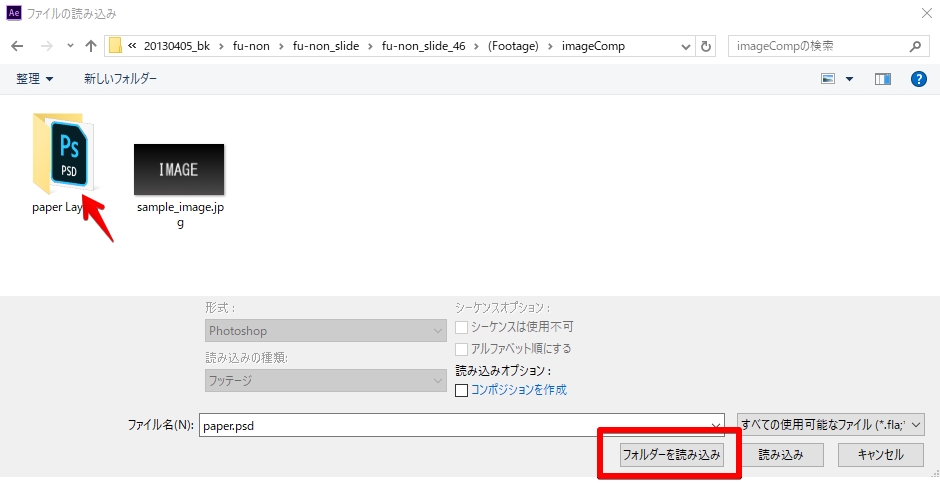Screen dimensions: 940x483
Task: Enable the コンポジションを作成 checkbox
Action: point(461,390)
